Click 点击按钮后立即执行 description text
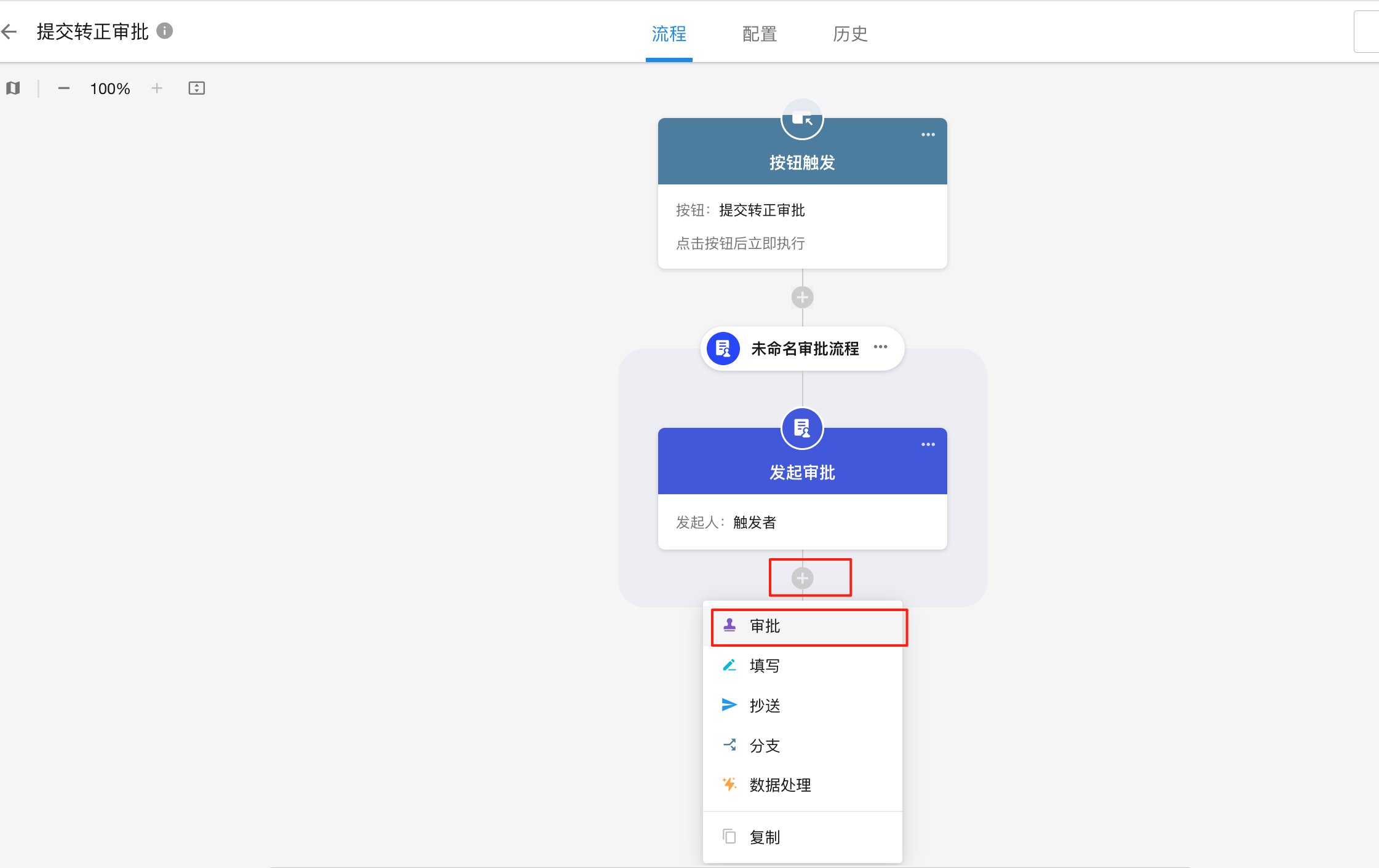Viewport: 1379px width, 868px height. [740, 243]
